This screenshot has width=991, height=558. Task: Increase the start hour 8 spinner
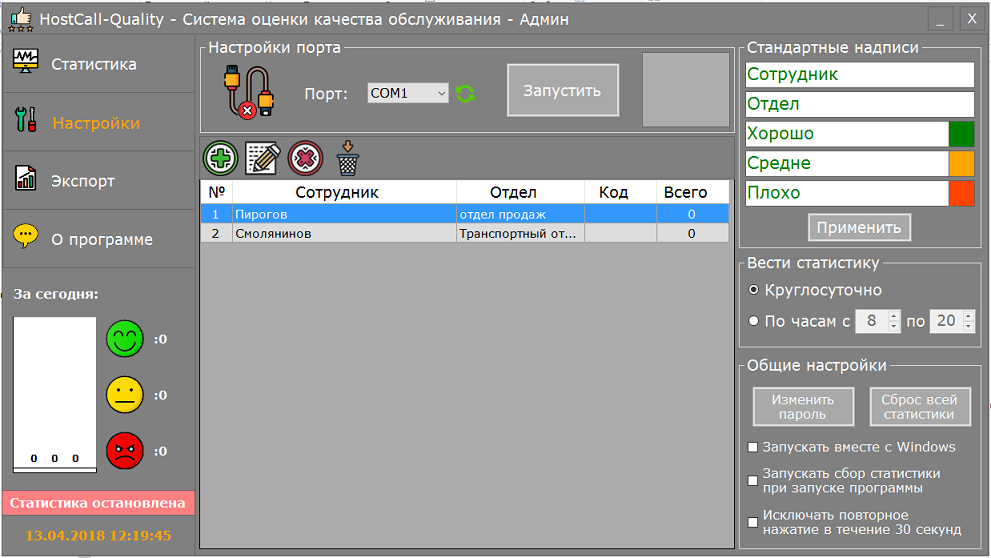[894, 315]
